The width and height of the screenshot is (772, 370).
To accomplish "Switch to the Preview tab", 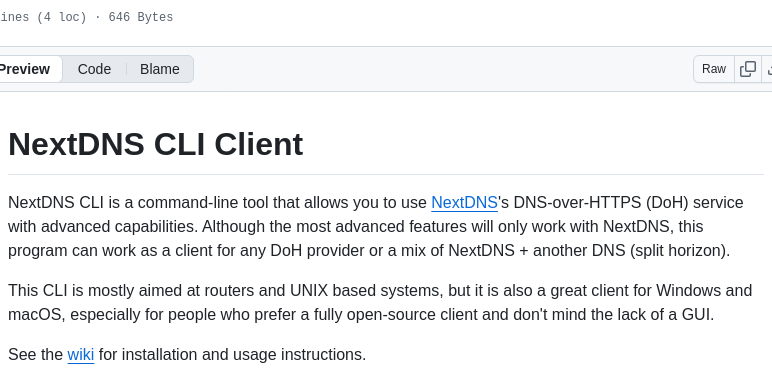I will (x=29, y=69).
